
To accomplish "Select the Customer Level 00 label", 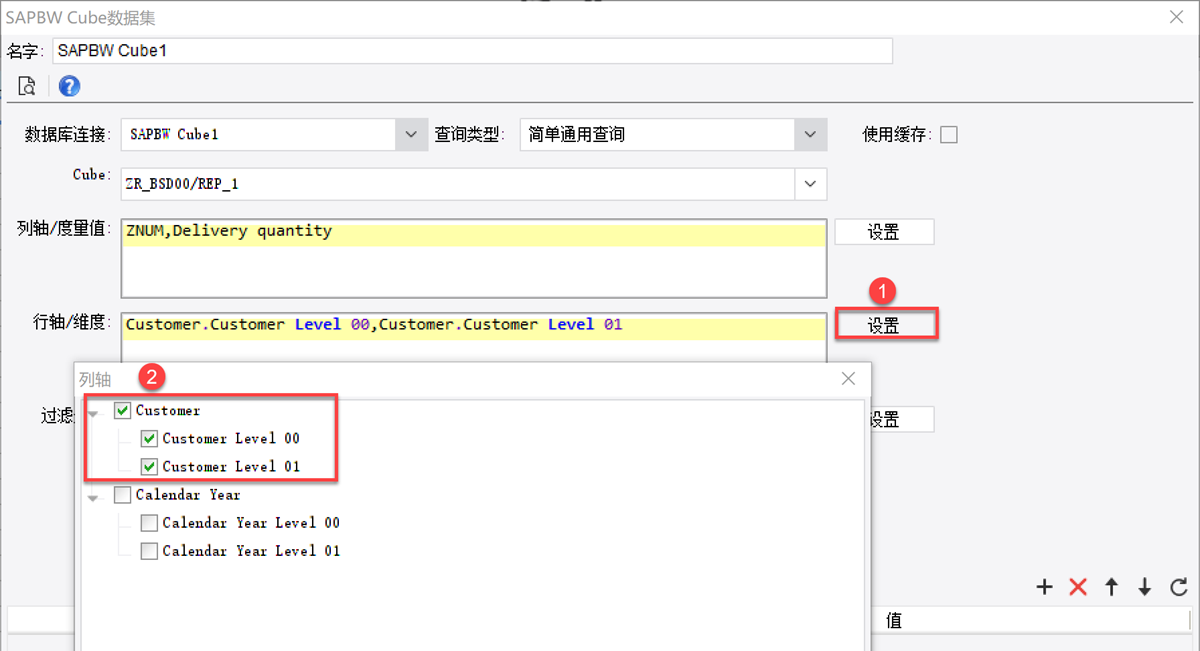I will pyautogui.click(x=231, y=438).
